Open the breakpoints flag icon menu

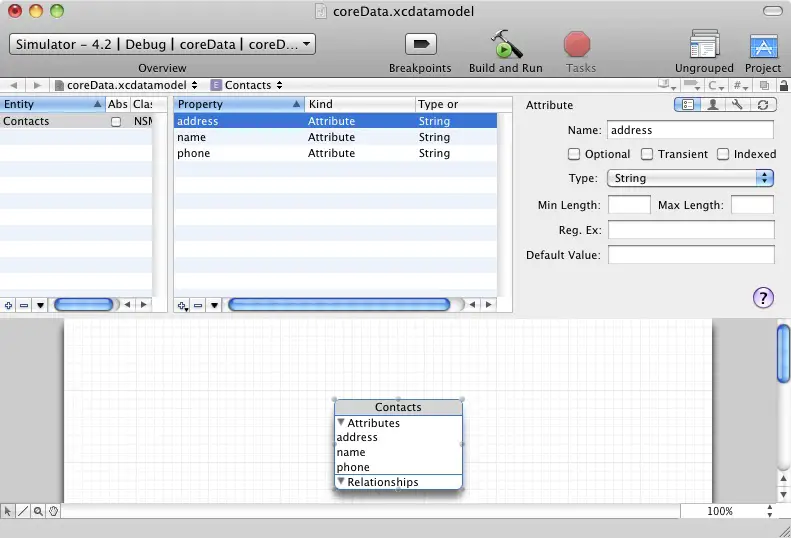692,85
